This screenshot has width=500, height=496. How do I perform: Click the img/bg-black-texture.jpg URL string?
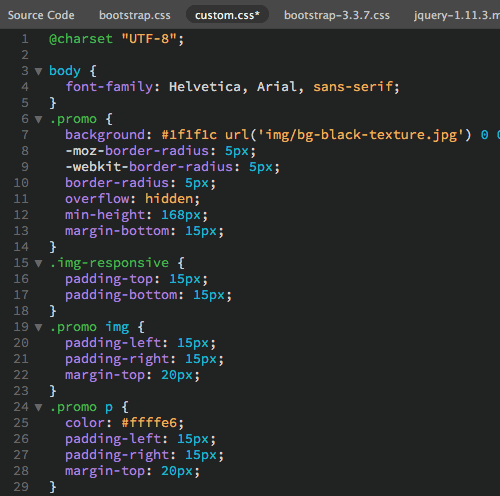click(x=361, y=135)
